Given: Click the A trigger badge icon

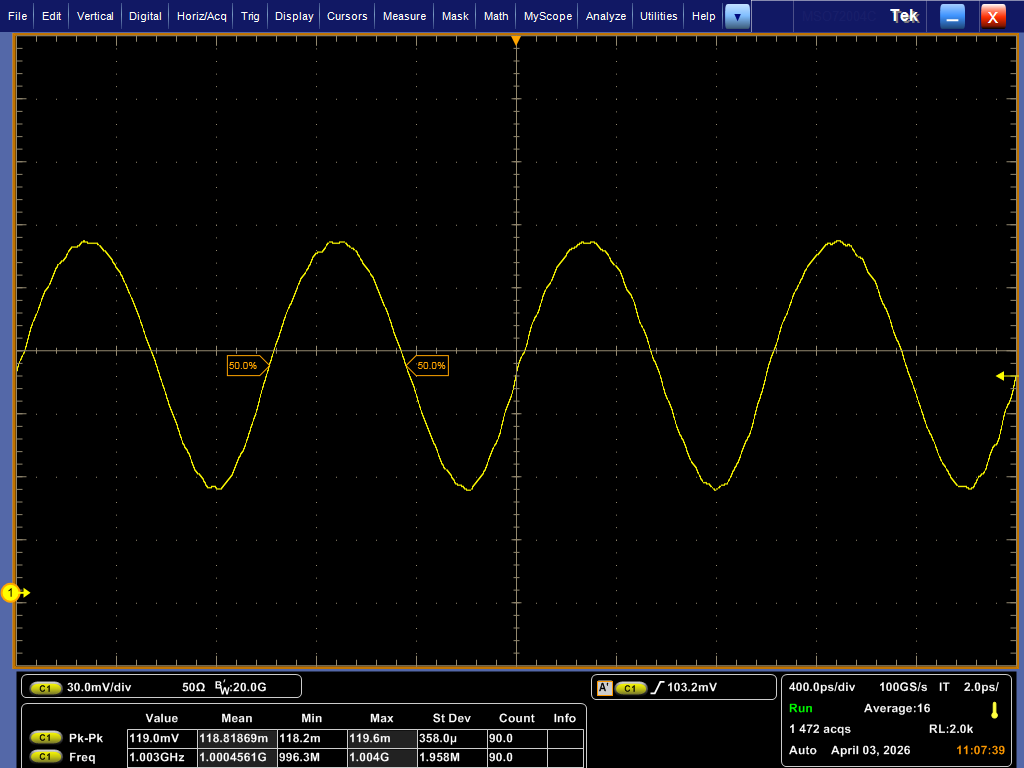Looking at the screenshot, I should [605, 688].
